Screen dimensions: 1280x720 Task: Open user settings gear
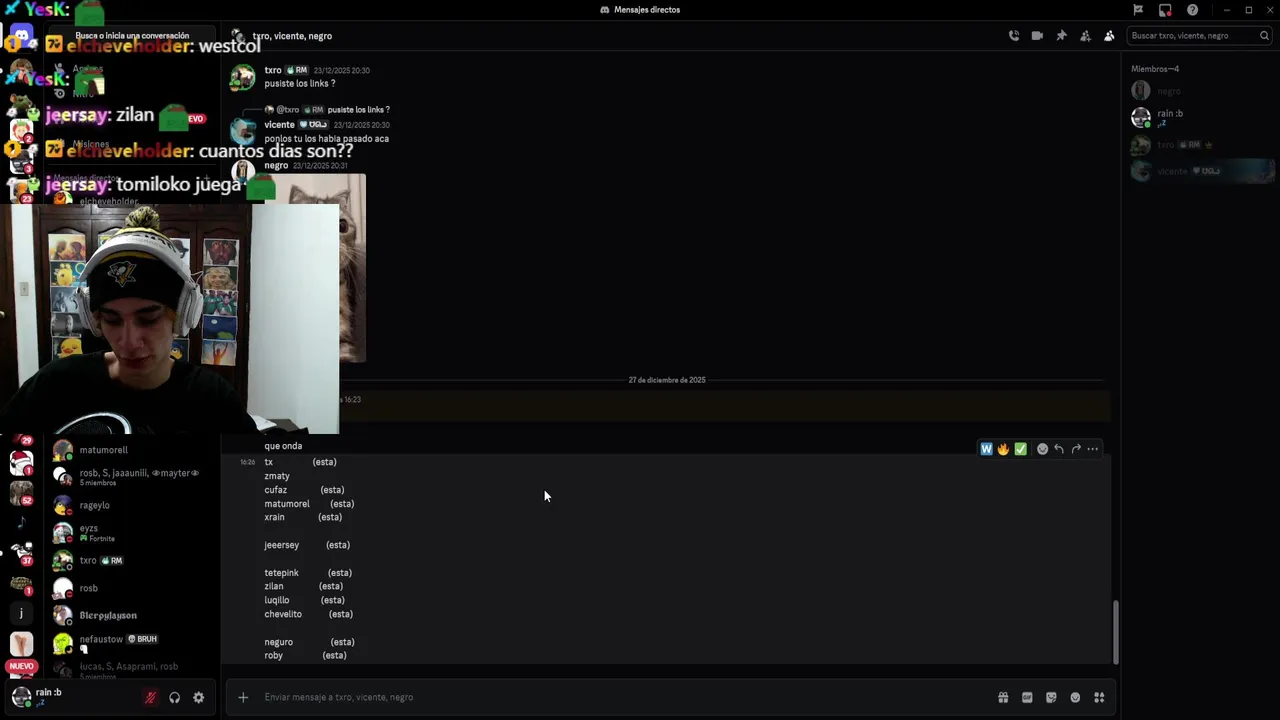[198, 698]
